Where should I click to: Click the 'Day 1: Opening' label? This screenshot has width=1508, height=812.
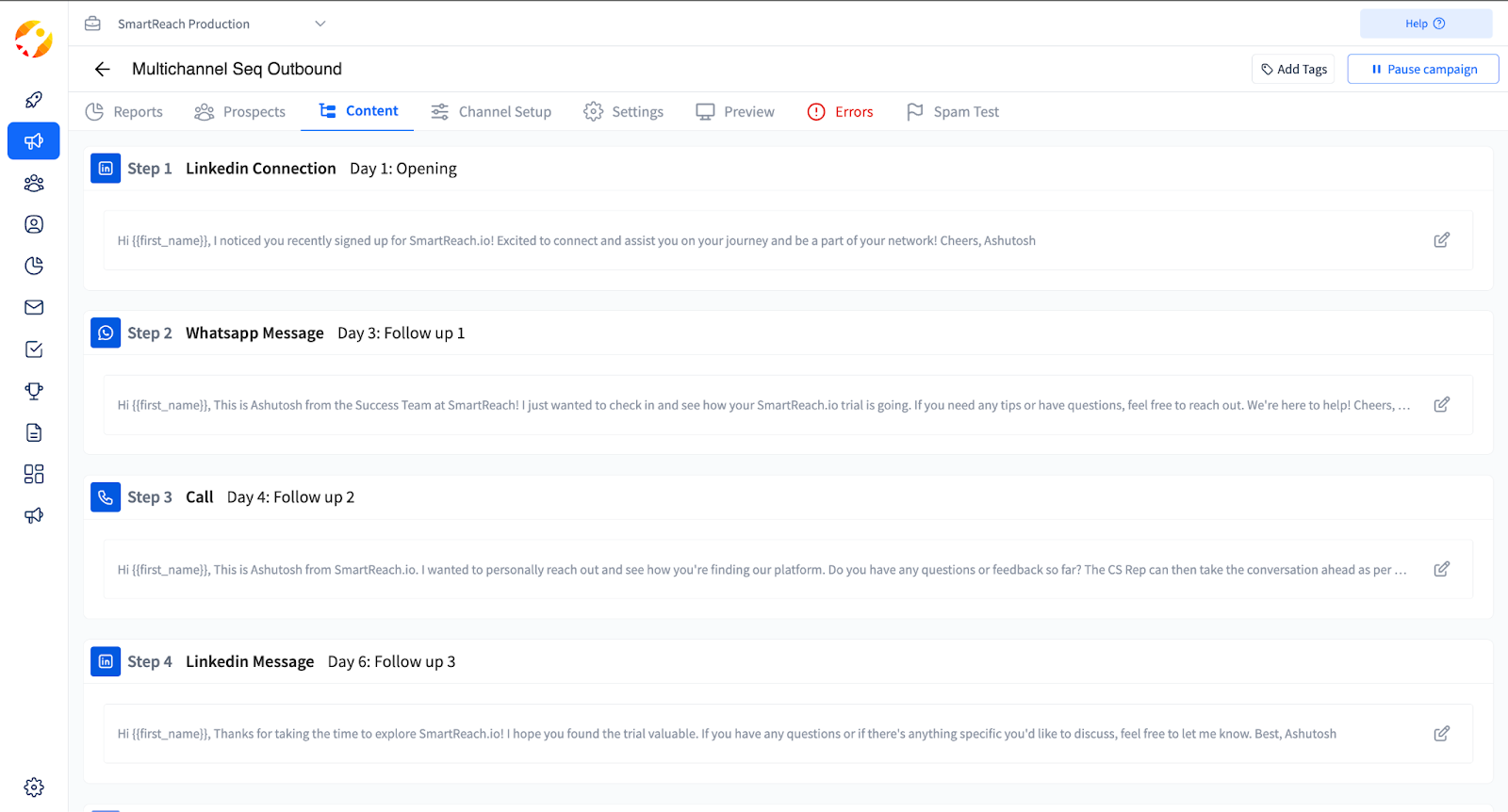(x=403, y=169)
